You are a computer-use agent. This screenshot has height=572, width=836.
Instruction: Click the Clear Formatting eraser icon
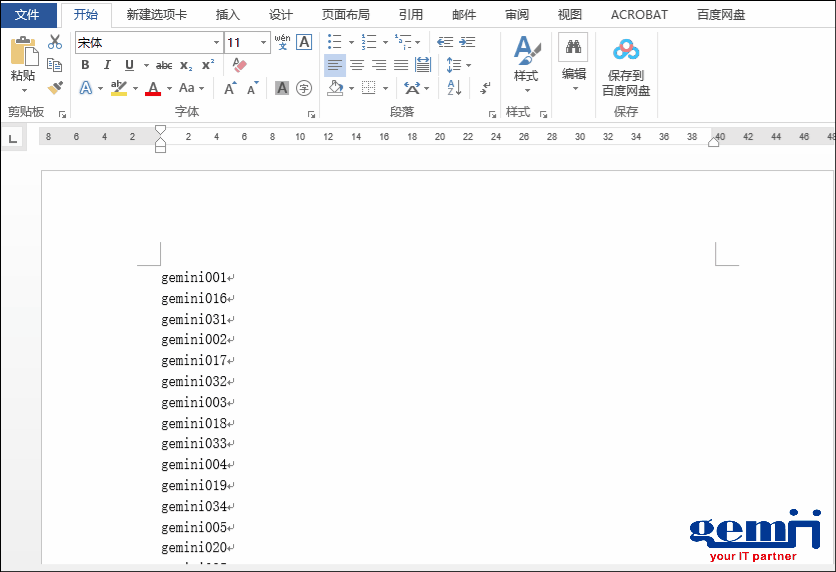tap(239, 65)
